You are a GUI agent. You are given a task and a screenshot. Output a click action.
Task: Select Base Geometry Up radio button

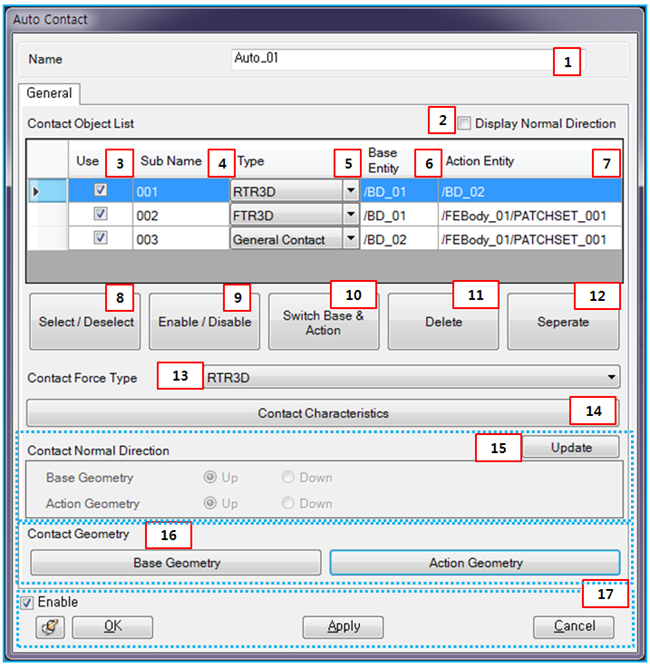point(210,477)
